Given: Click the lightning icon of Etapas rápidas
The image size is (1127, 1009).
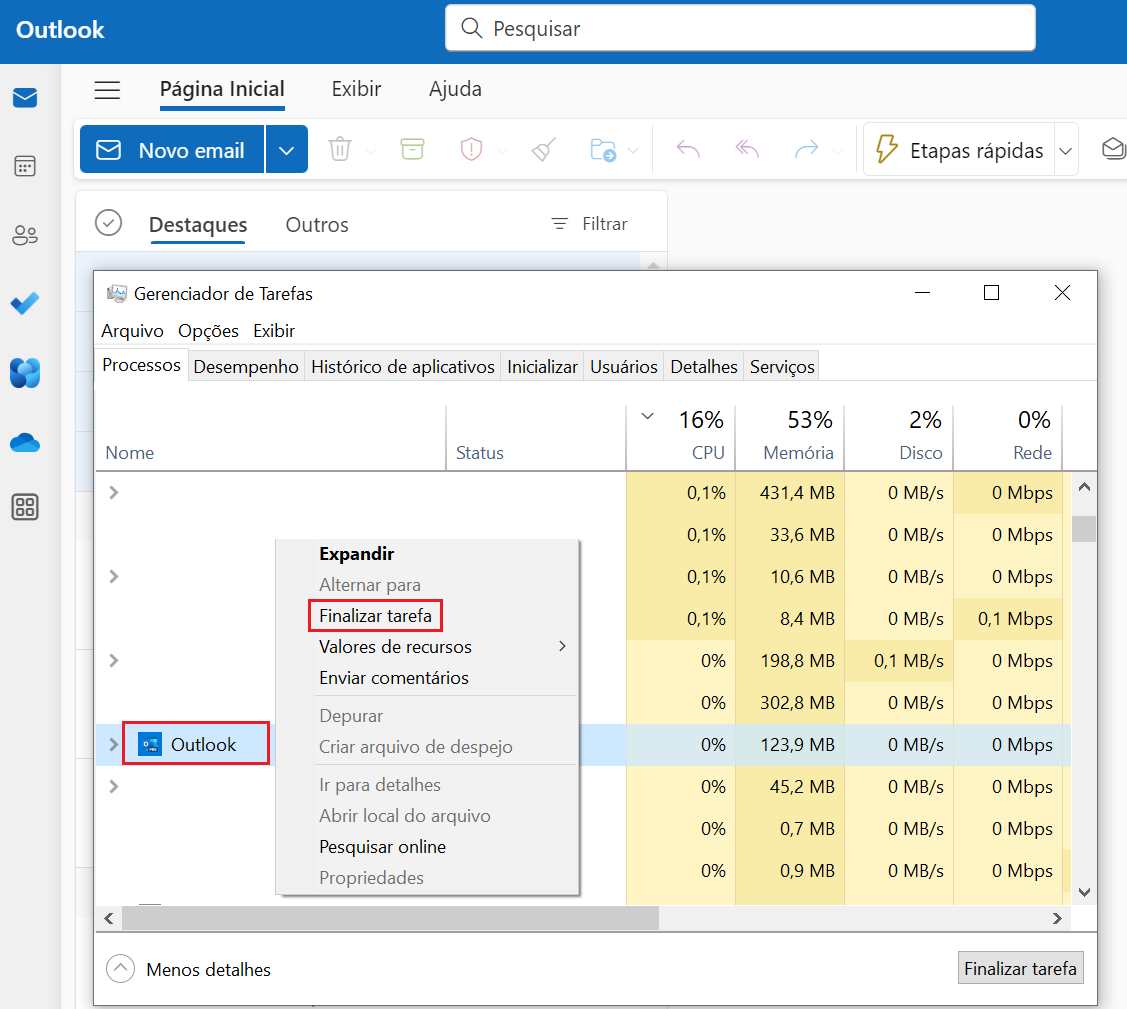Looking at the screenshot, I should pos(886,149).
